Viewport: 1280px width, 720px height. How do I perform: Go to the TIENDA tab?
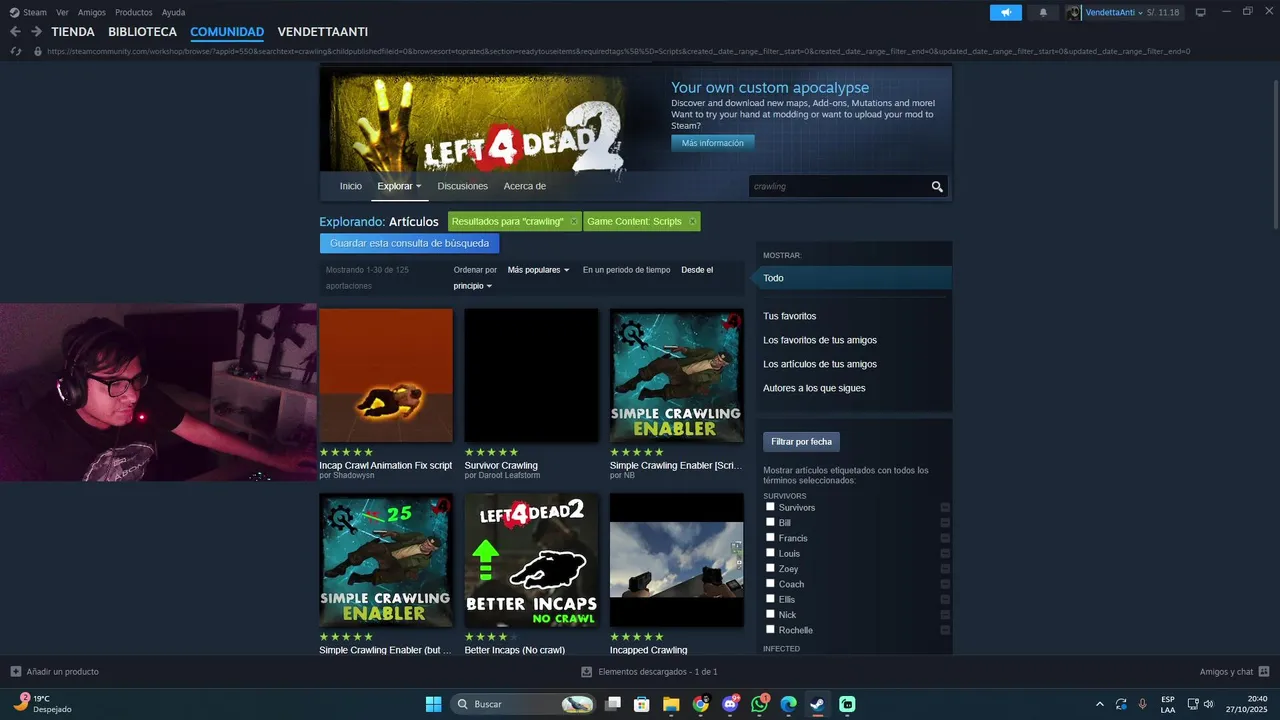point(73,32)
